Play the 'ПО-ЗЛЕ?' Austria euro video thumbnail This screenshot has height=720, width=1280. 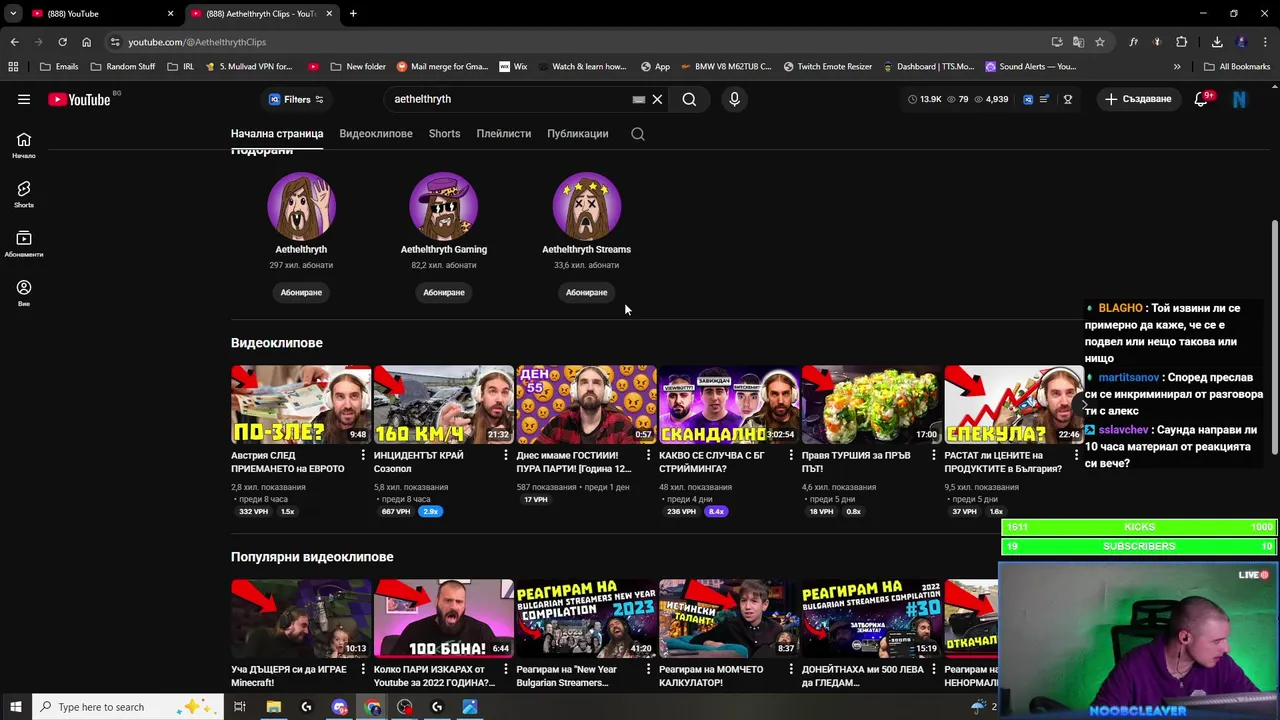click(x=301, y=404)
